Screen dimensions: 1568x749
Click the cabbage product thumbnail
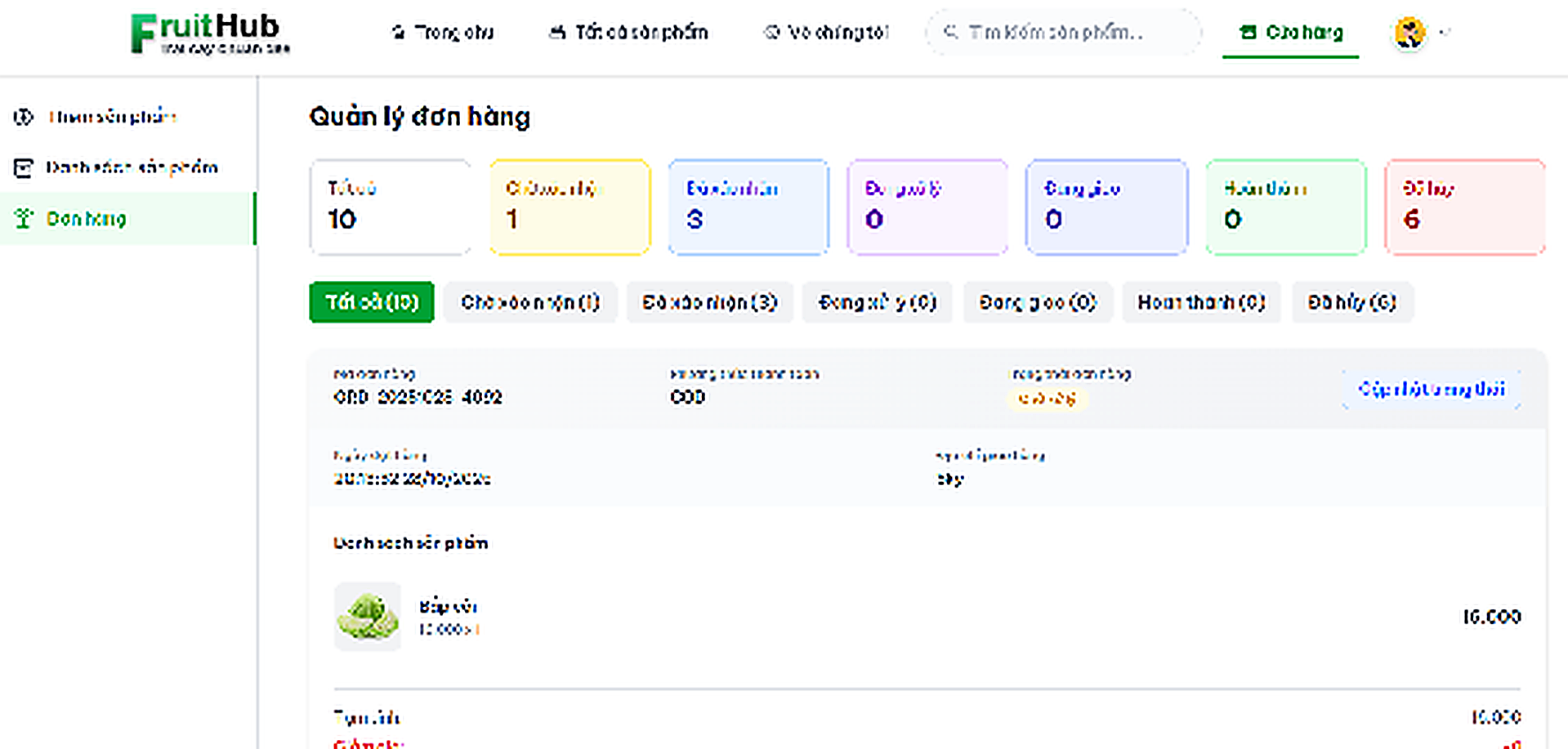368,617
